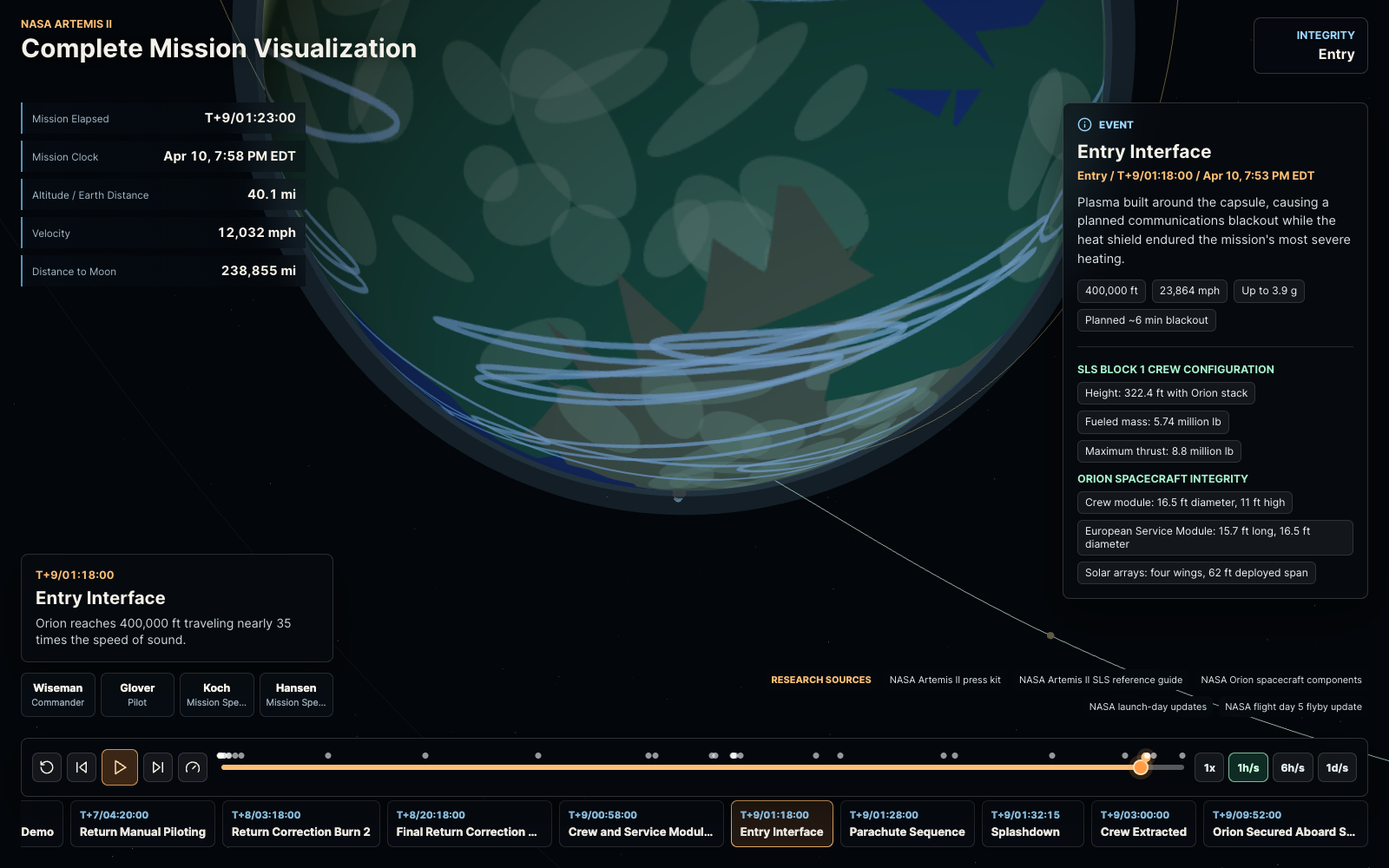The height and width of the screenshot is (868, 1389).
Task: Click the Maximum thrust: 8.8 million lb chip
Action: pyautogui.click(x=1159, y=451)
